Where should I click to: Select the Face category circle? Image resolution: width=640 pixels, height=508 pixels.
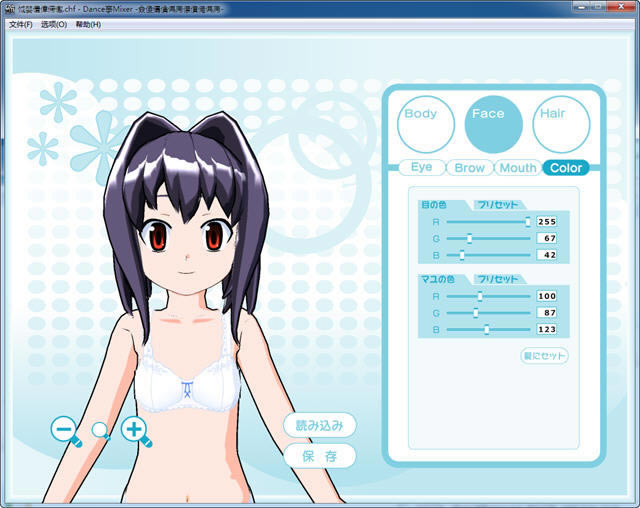point(494,124)
